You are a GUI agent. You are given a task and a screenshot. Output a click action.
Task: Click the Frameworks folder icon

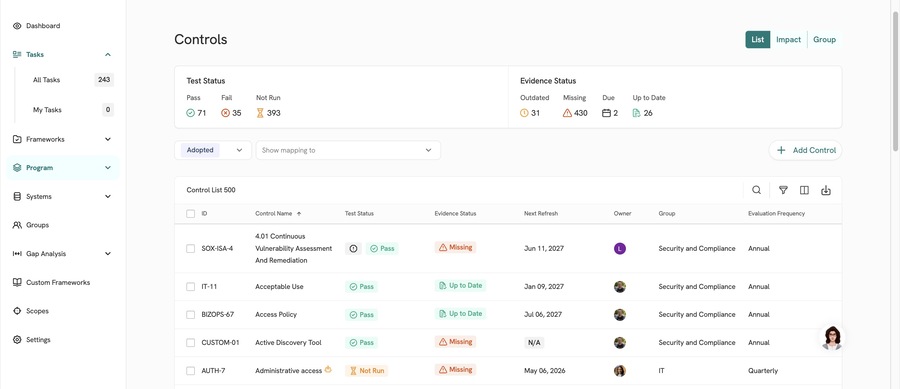(17, 139)
